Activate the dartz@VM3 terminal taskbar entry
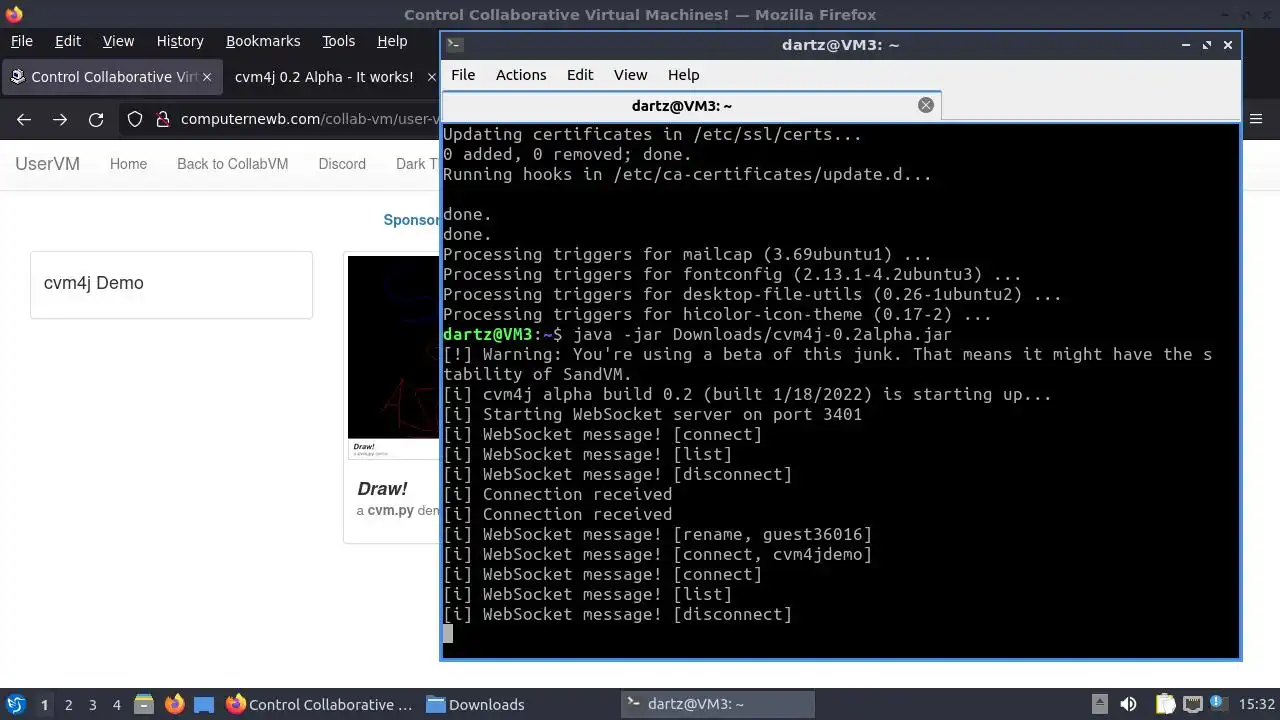 (x=718, y=704)
